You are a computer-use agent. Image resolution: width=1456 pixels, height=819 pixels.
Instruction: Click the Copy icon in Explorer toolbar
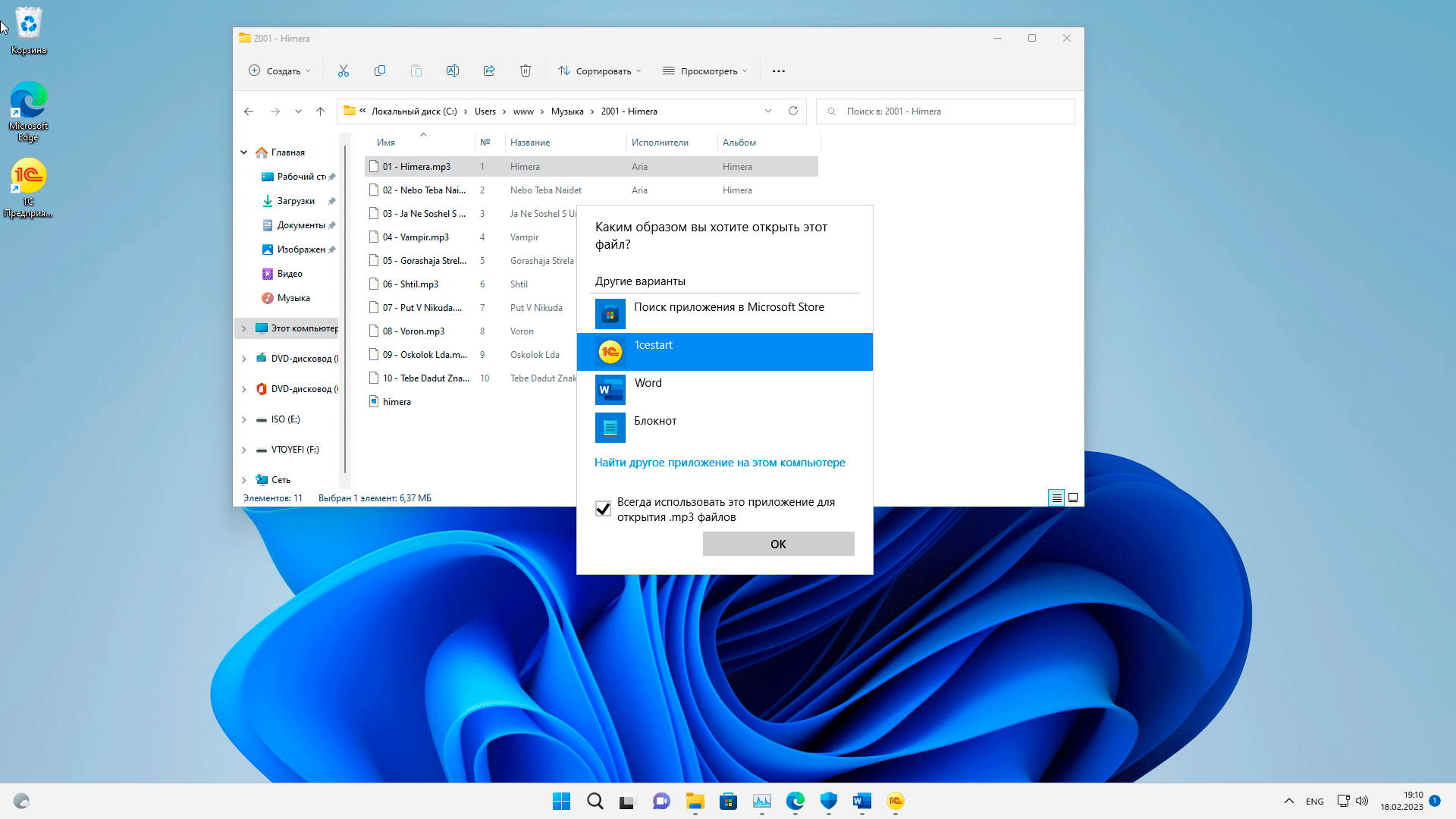point(380,71)
